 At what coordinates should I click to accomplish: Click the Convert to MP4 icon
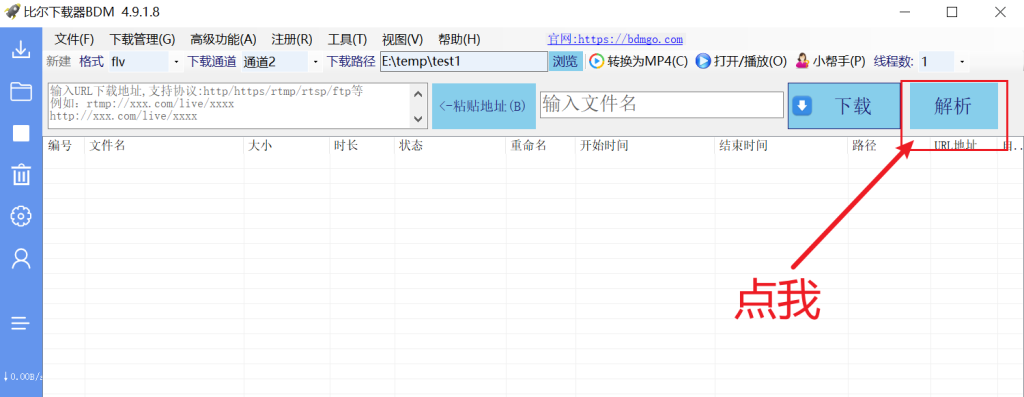click(596, 61)
